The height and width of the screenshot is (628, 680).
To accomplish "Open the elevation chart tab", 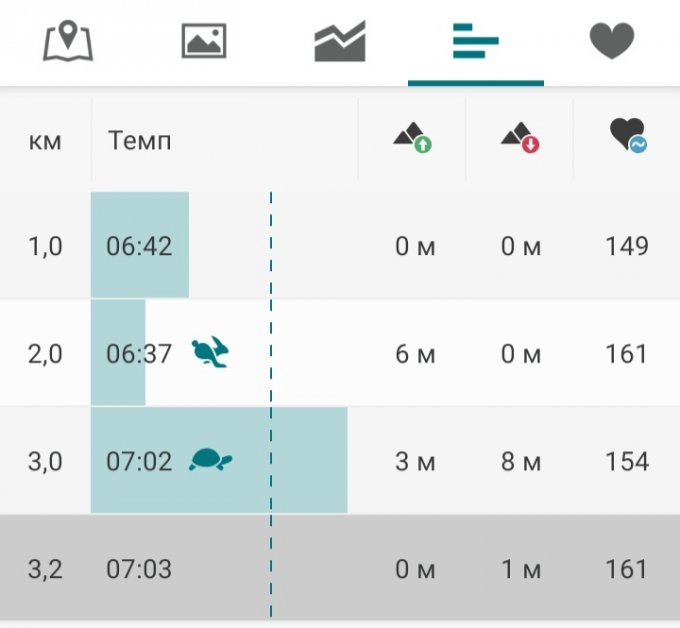I will coord(340,42).
